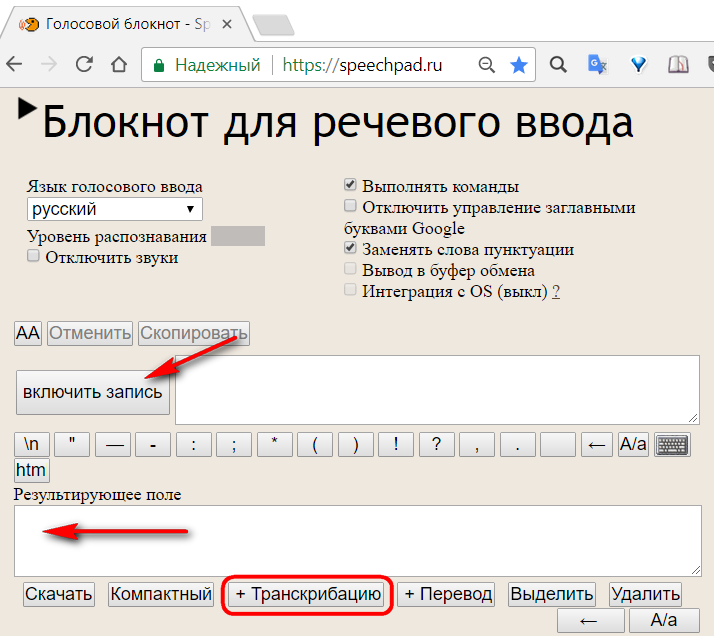Viewport: 714px width, 636px height.
Task: Insert opening parenthesis with the ( button
Action: [x=315, y=444]
